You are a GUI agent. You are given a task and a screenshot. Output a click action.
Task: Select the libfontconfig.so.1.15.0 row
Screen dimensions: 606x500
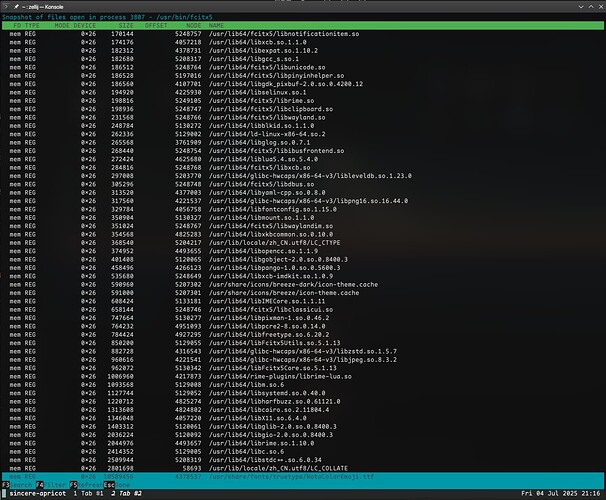303,209
